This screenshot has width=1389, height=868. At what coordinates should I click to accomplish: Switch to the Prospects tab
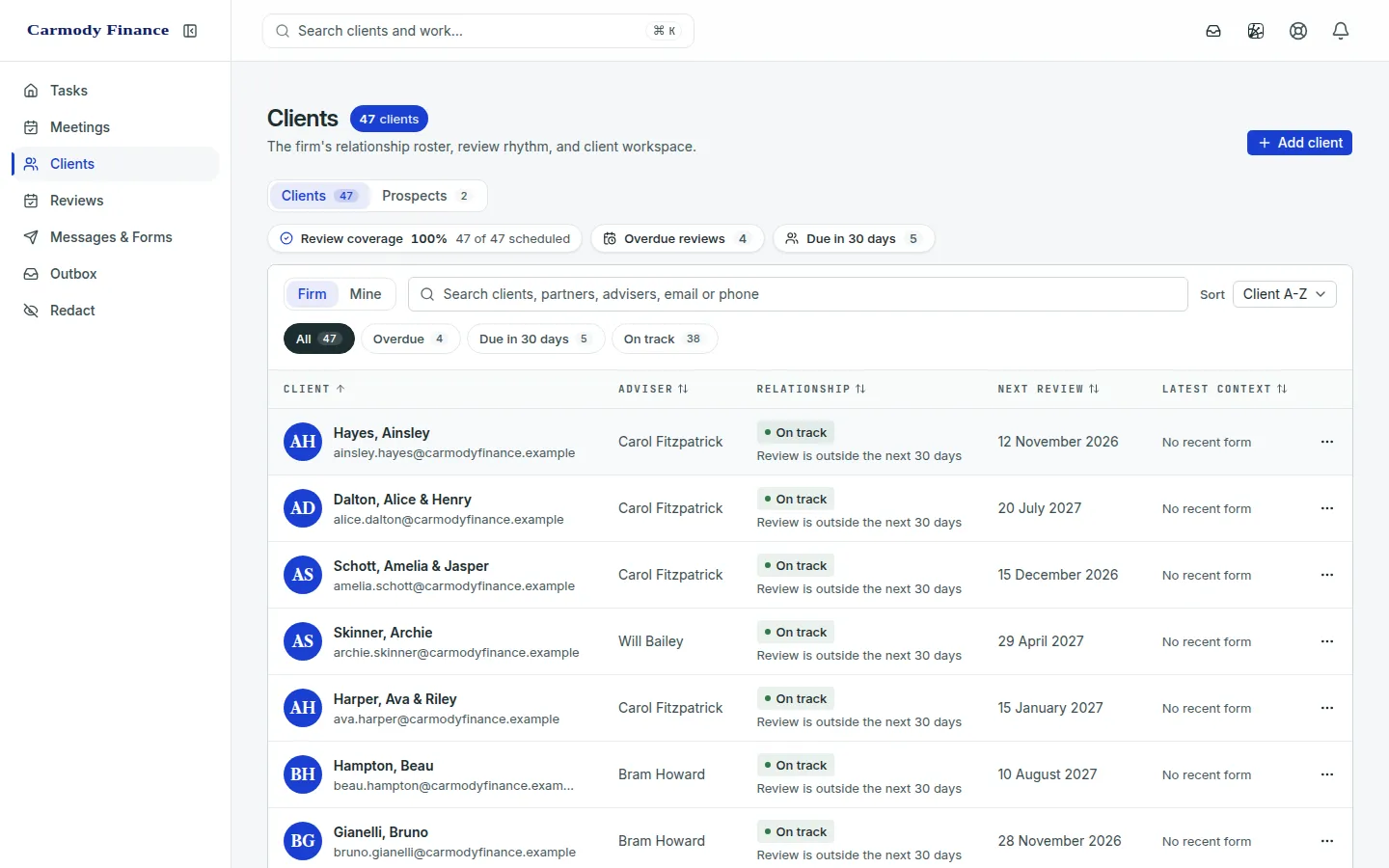426,196
